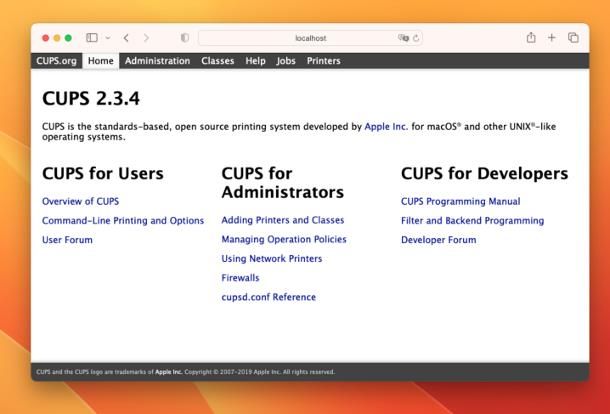Go to the Help tab
610x414 pixels.
tap(255, 61)
